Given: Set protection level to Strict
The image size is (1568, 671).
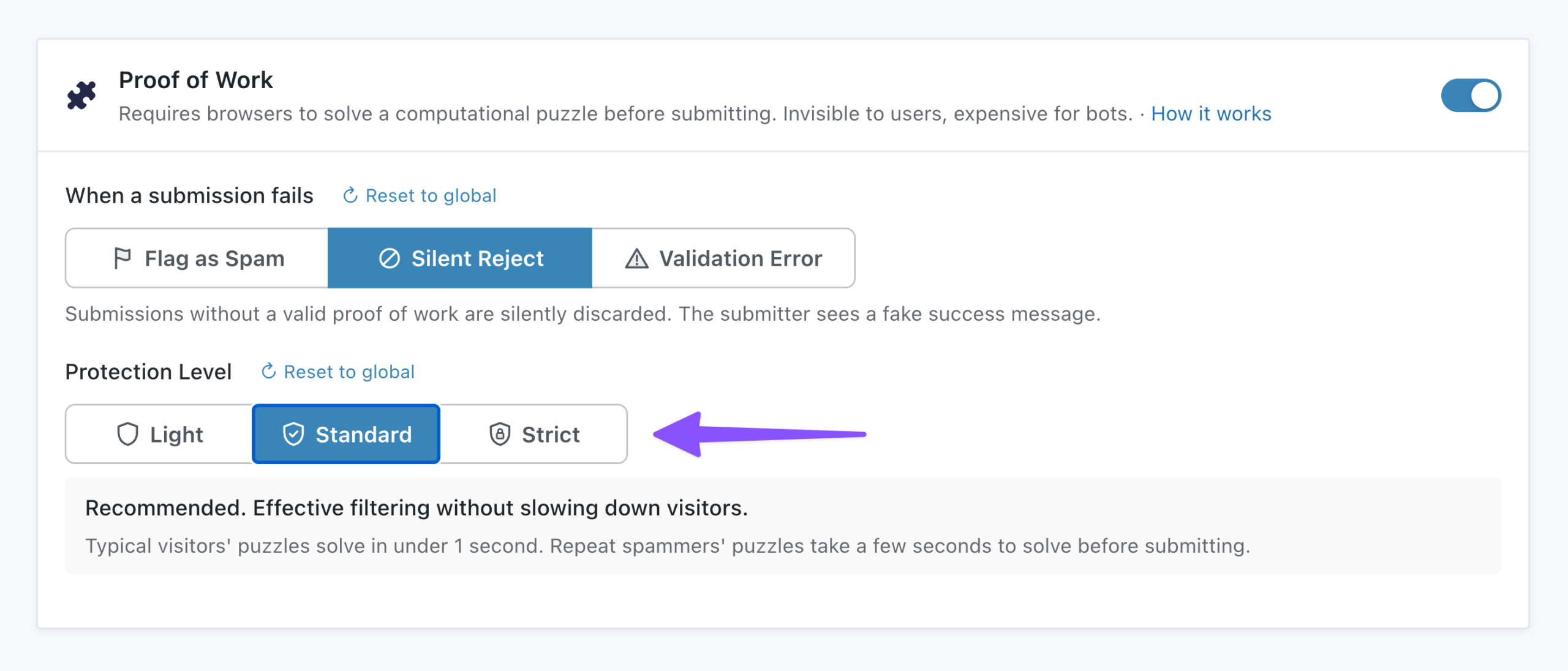Looking at the screenshot, I should pos(533,434).
